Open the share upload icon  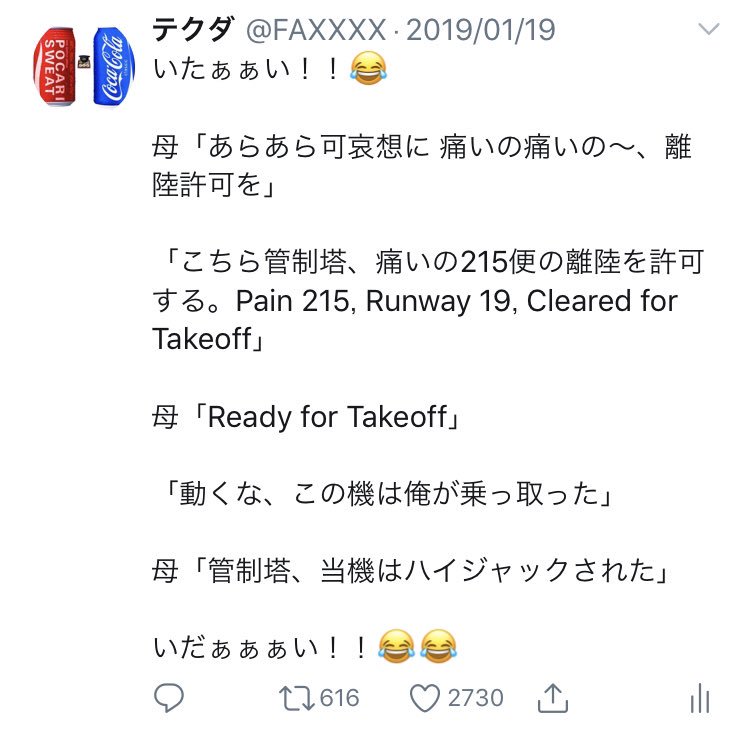pos(552,698)
